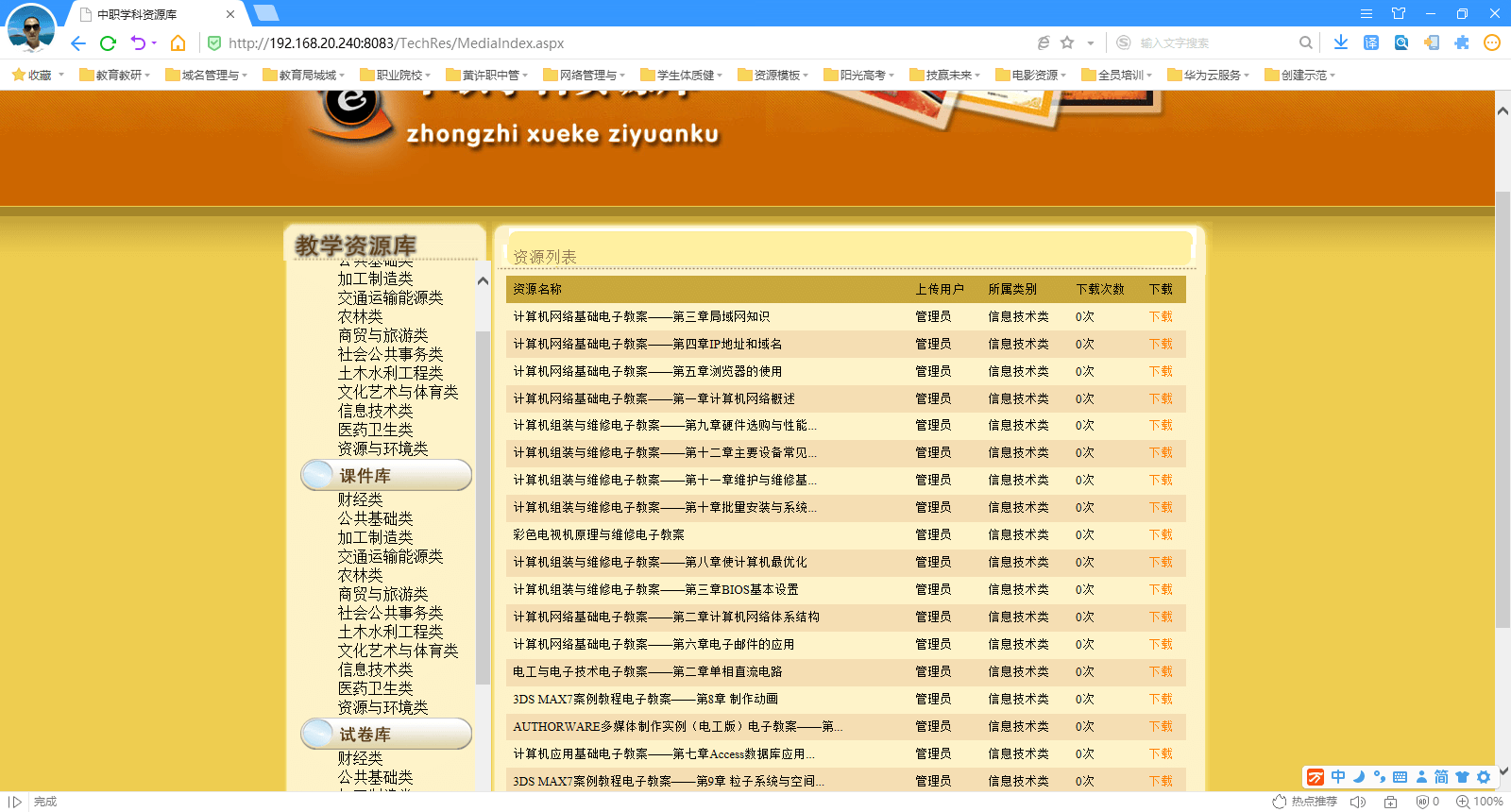Open the downloads manager icon
Image resolution: width=1511 pixels, height=812 pixels.
[x=1340, y=42]
